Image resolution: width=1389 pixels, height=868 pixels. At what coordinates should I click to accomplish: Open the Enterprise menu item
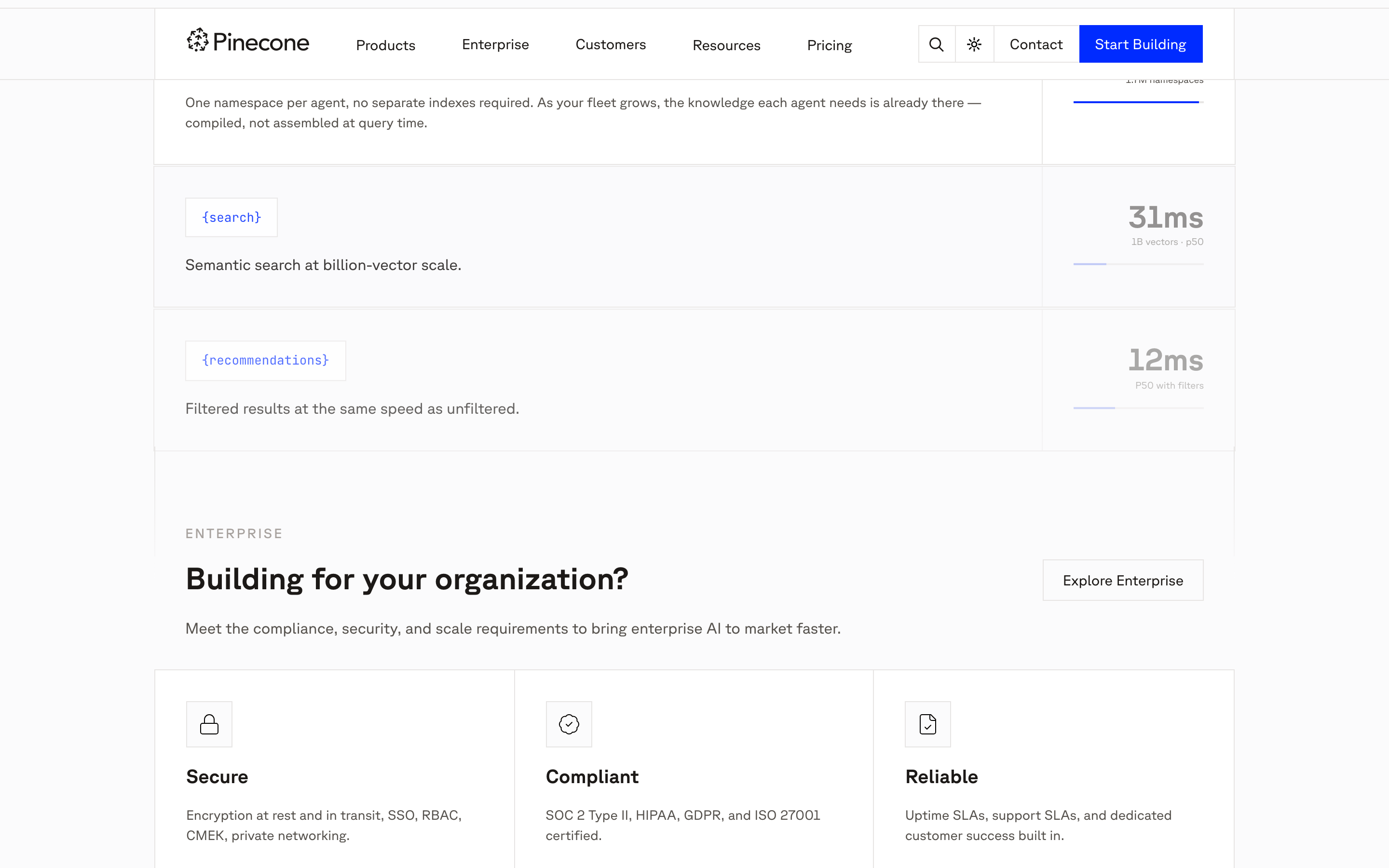(495, 45)
